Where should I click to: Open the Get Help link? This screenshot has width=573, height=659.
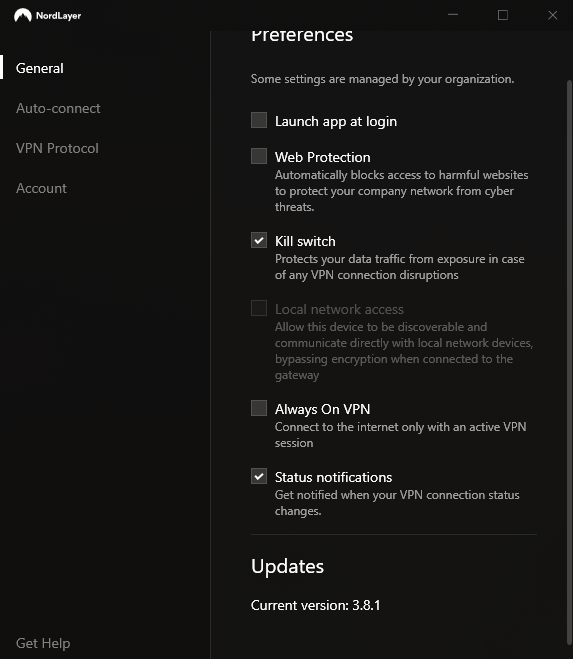(43, 643)
